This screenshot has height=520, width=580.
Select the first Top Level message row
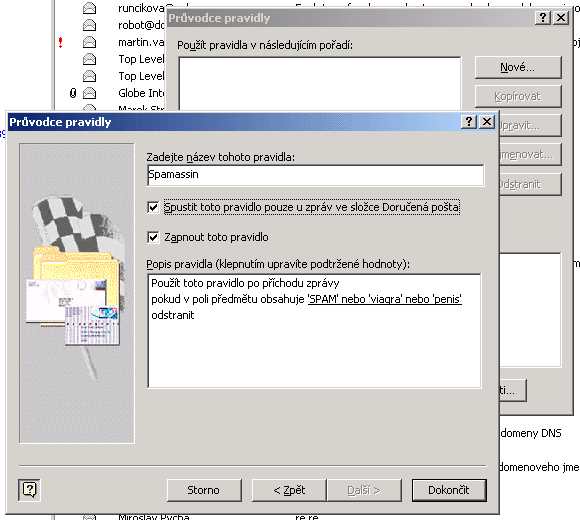coord(141,59)
